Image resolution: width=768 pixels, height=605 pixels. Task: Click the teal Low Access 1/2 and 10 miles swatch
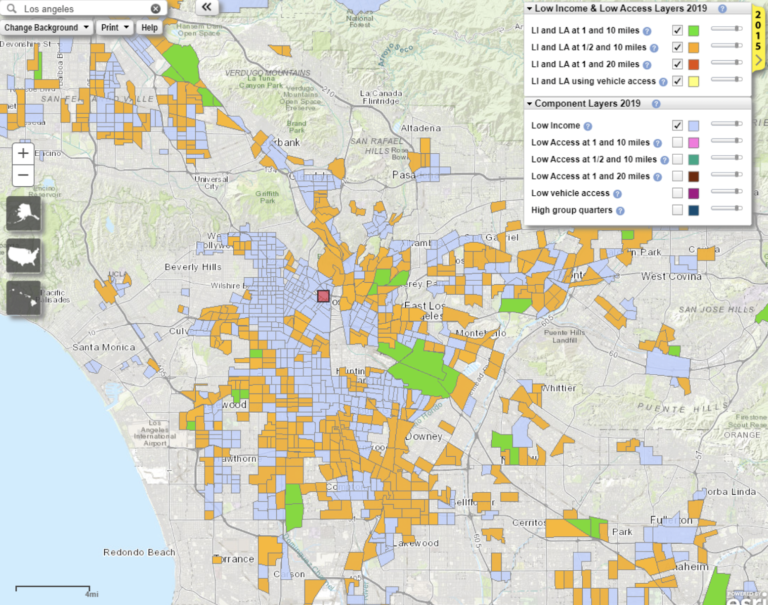pos(694,159)
